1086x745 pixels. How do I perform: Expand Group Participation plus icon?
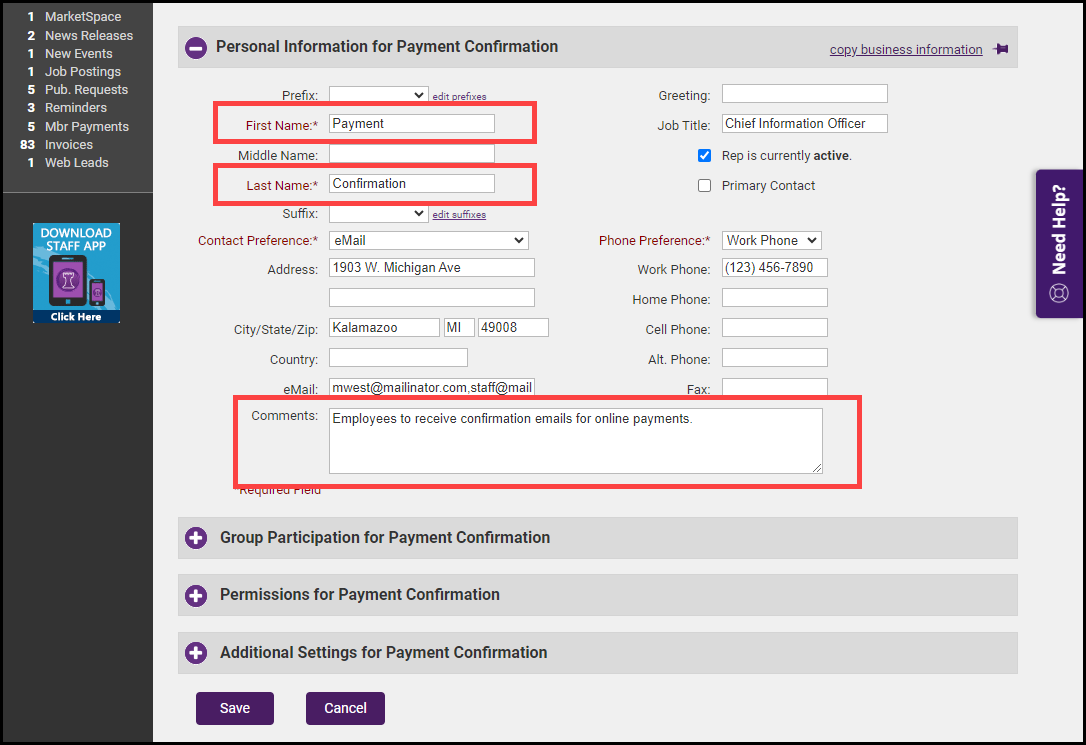[196, 538]
